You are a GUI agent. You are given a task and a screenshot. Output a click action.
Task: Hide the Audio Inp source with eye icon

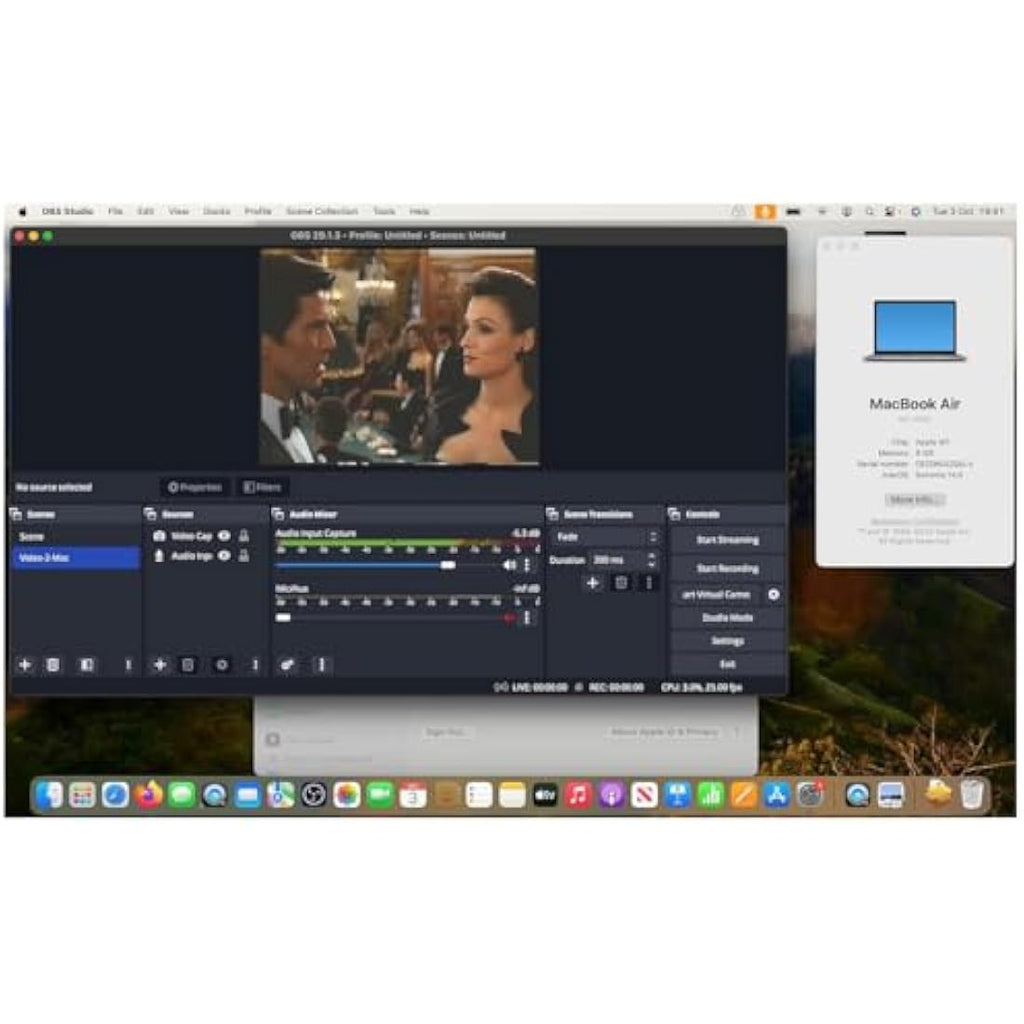pyautogui.click(x=224, y=556)
